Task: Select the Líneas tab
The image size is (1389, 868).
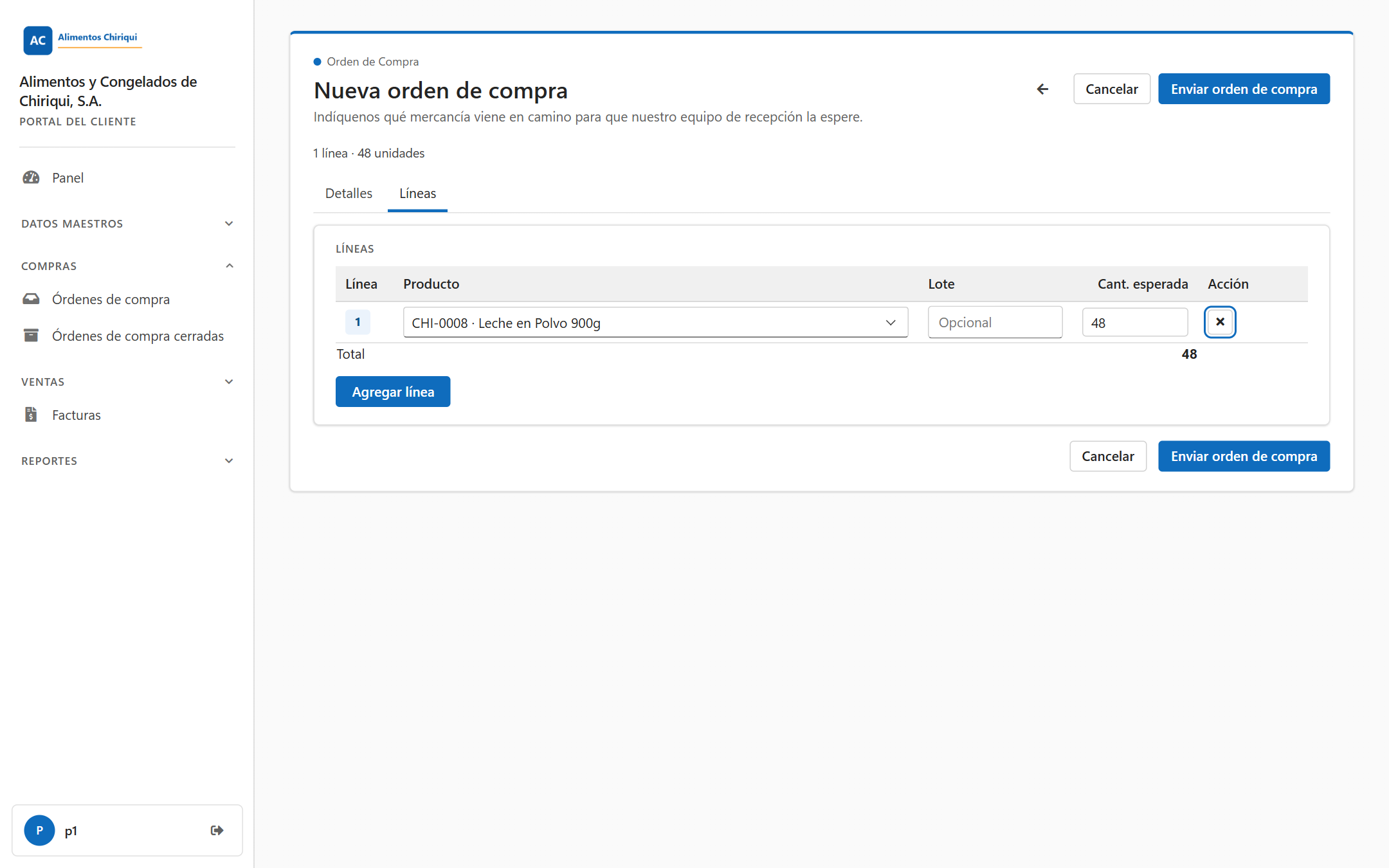Action: point(417,194)
